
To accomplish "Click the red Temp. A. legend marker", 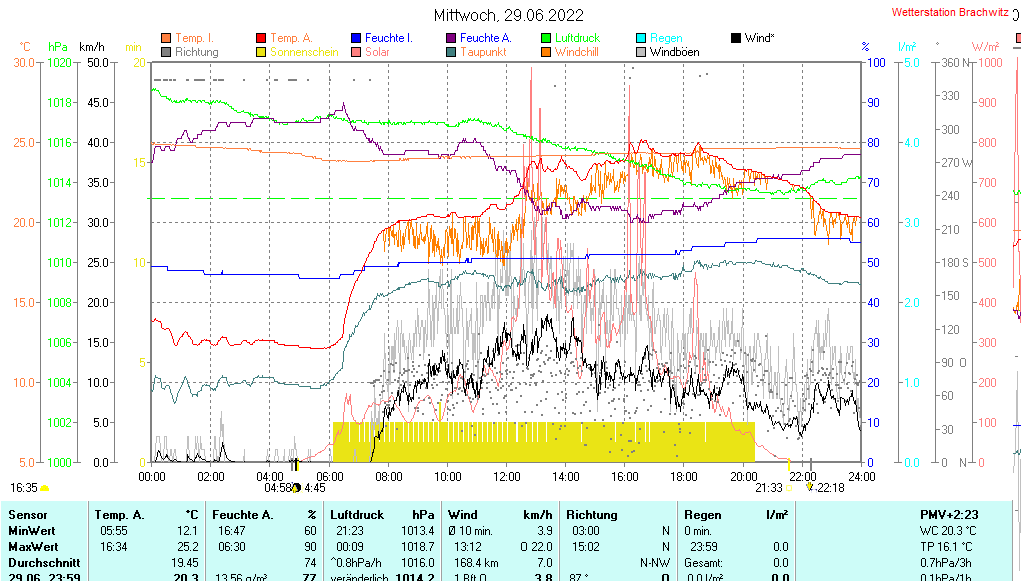I will 261,38.
